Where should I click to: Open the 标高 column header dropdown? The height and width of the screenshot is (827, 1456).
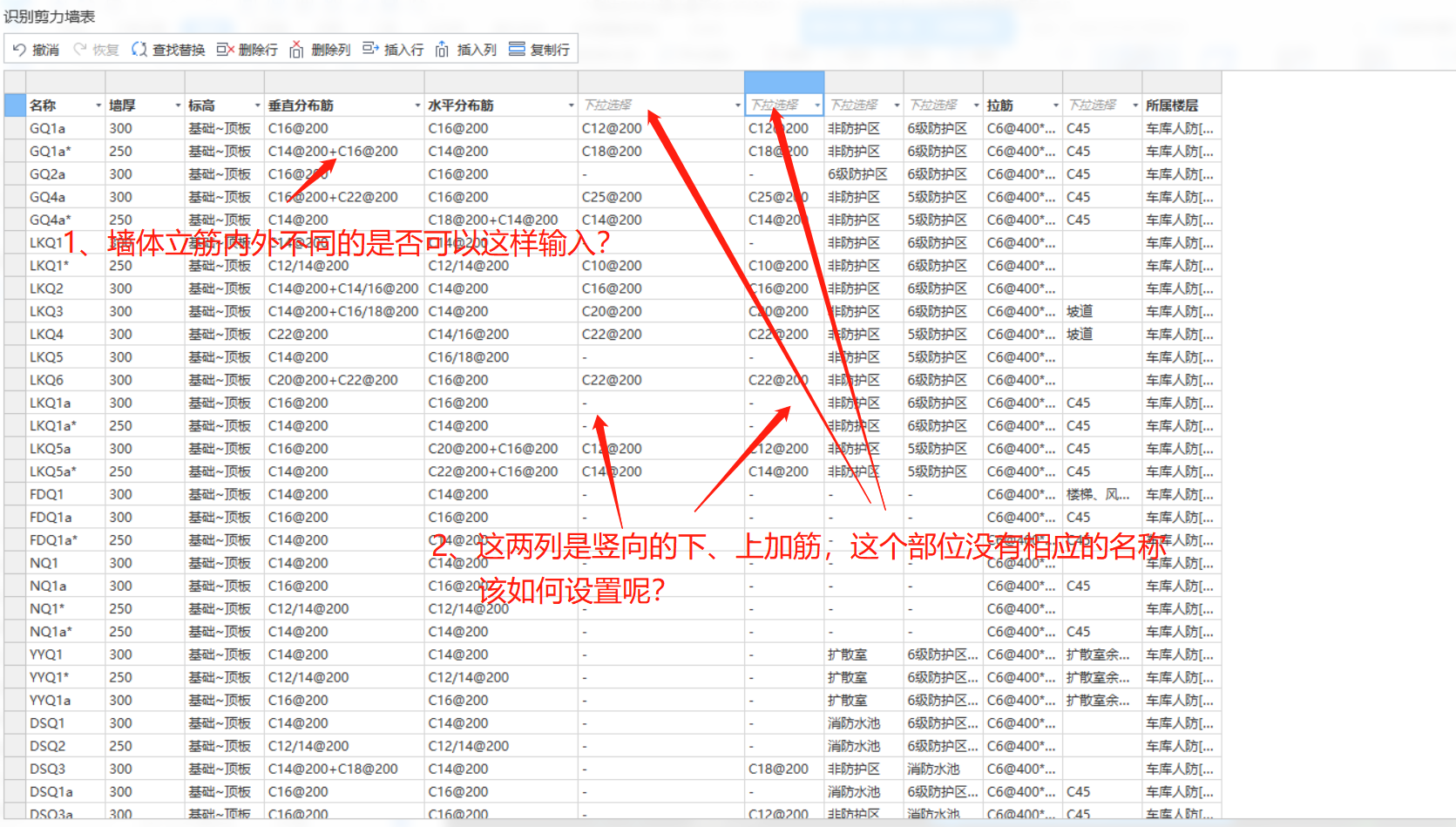(257, 105)
